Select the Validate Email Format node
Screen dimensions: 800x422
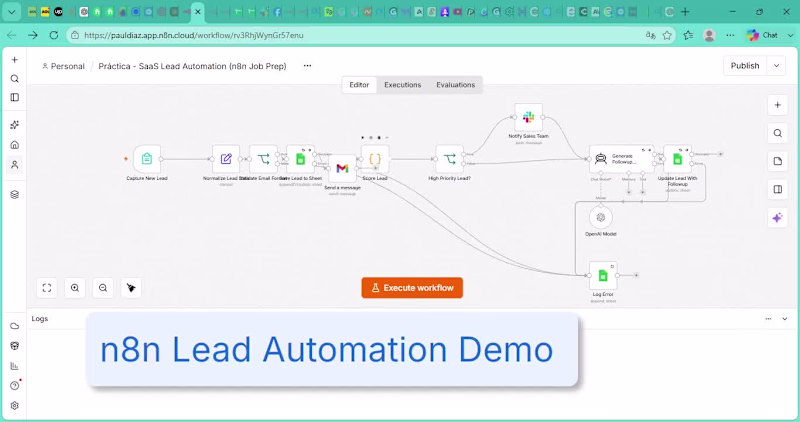click(263, 159)
